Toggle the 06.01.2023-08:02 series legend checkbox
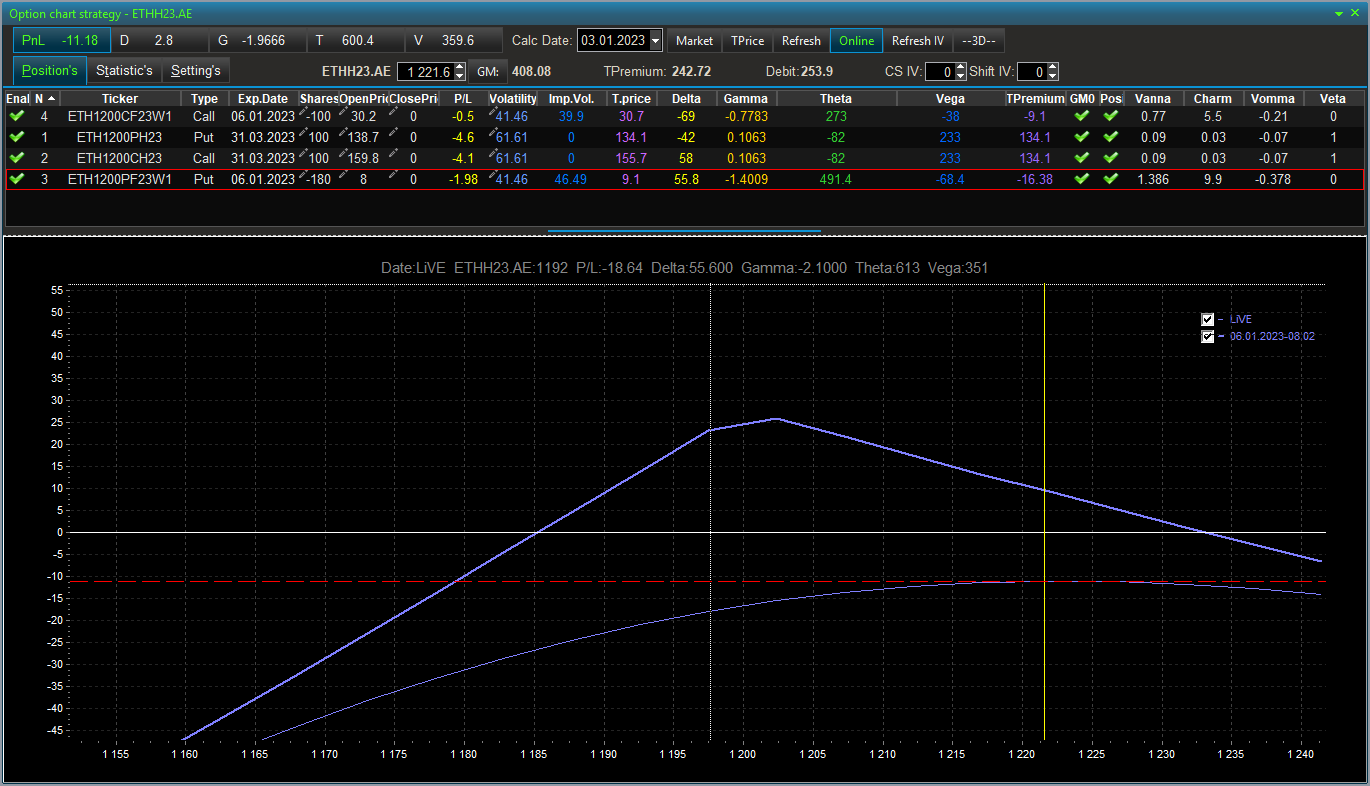Screen dimensions: 1370x786 click(1207, 337)
